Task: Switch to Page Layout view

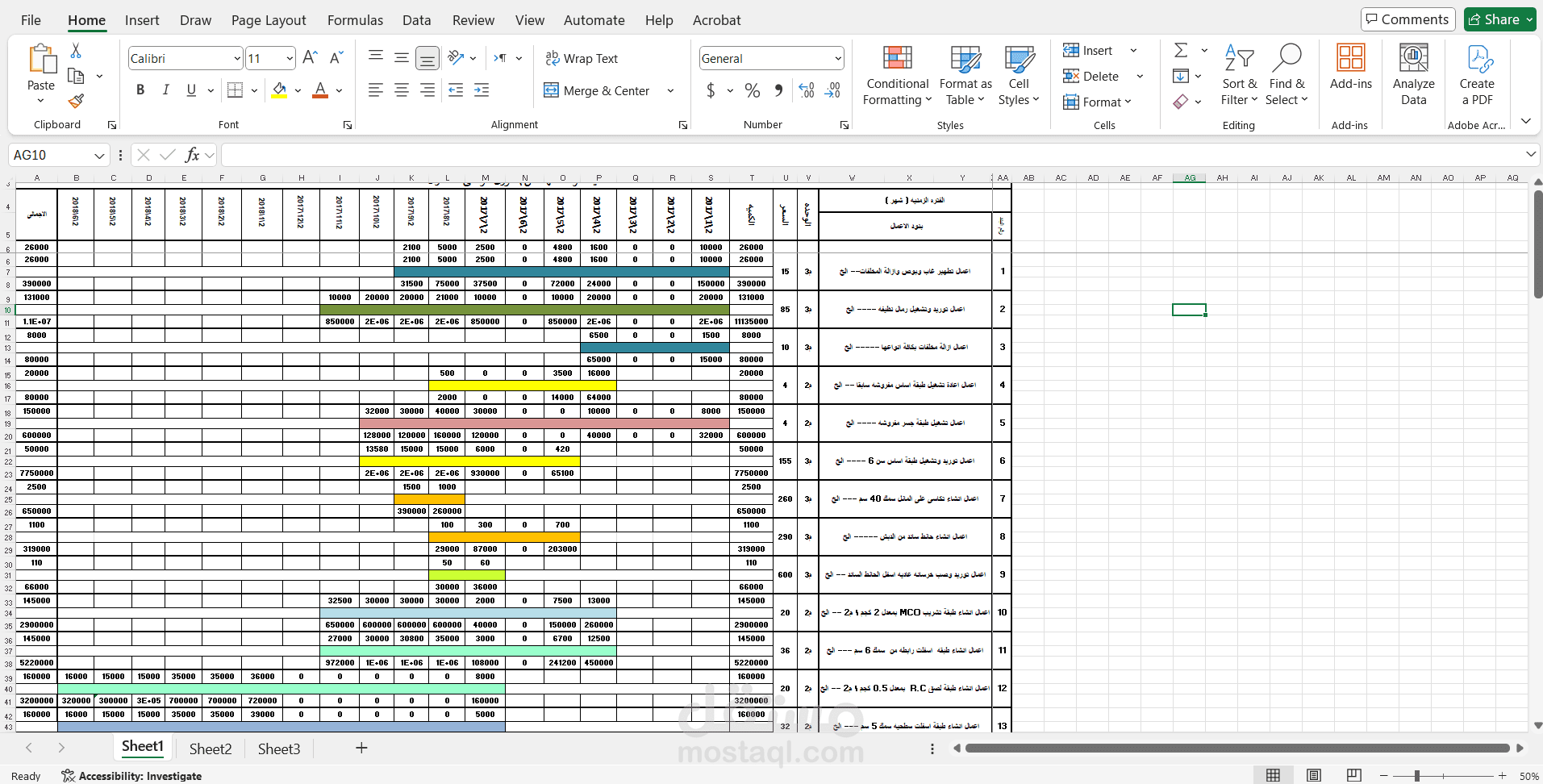Action: tap(1314, 775)
